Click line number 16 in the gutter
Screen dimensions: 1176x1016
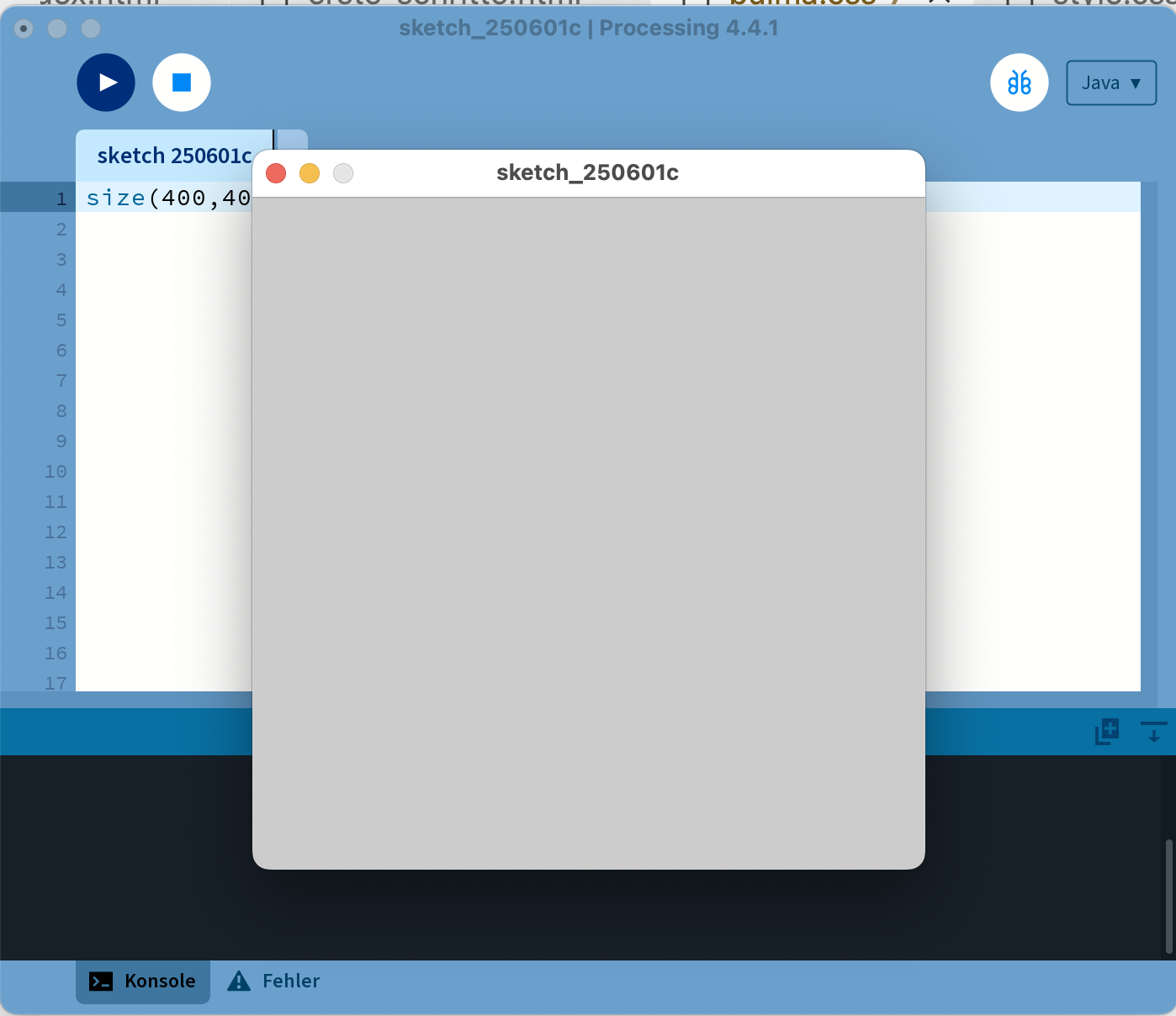pos(56,654)
